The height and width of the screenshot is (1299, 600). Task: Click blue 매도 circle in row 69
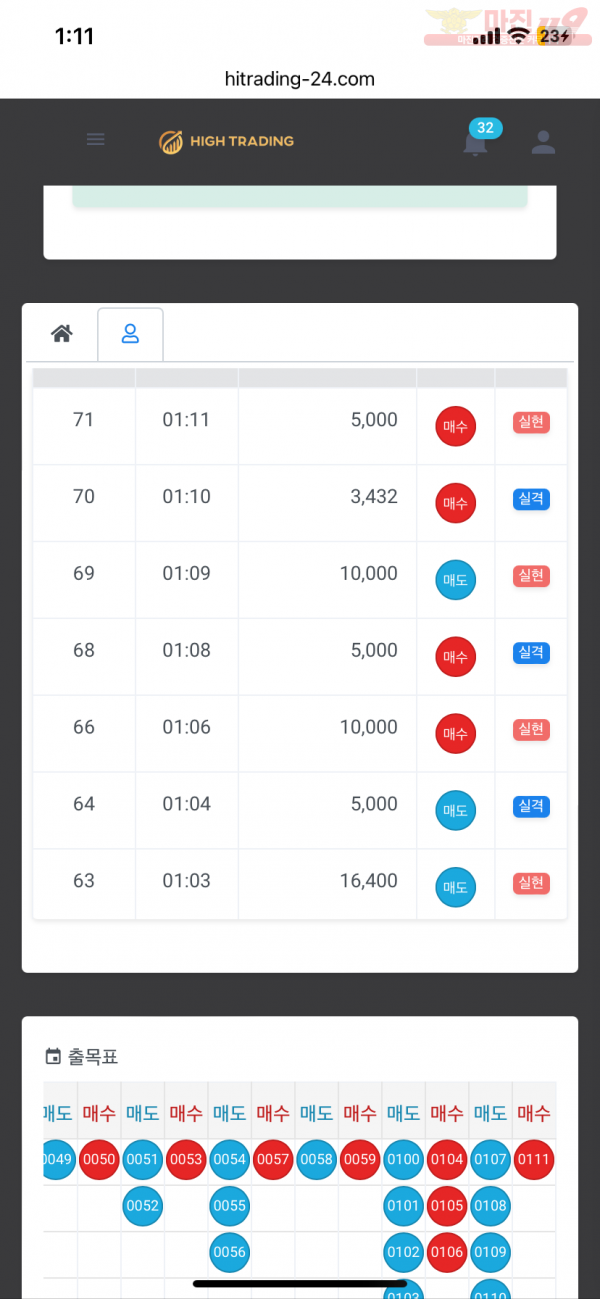[x=455, y=580]
